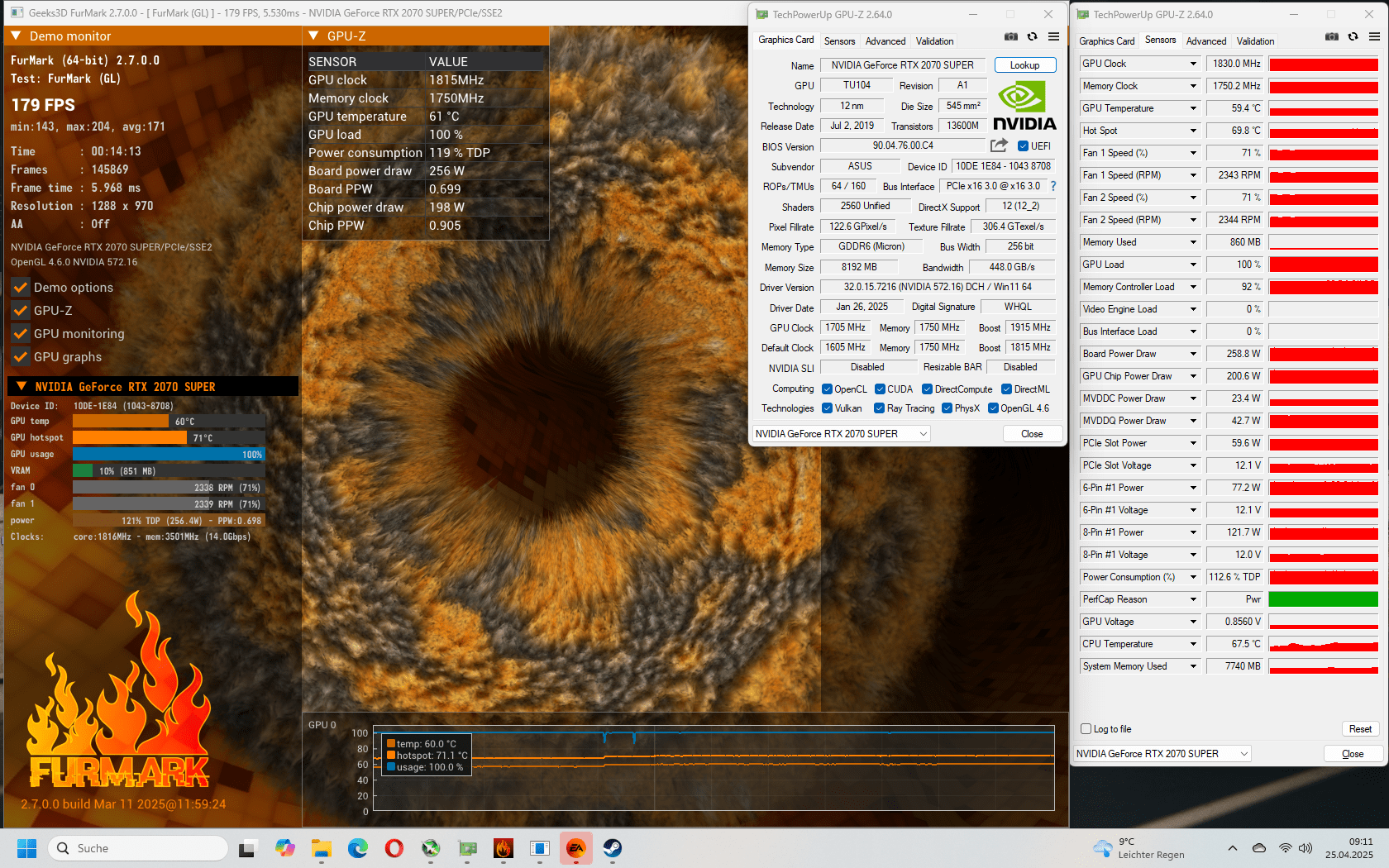
Task: Click the refresh icon in the Sensors window
Action: pos(1353,36)
